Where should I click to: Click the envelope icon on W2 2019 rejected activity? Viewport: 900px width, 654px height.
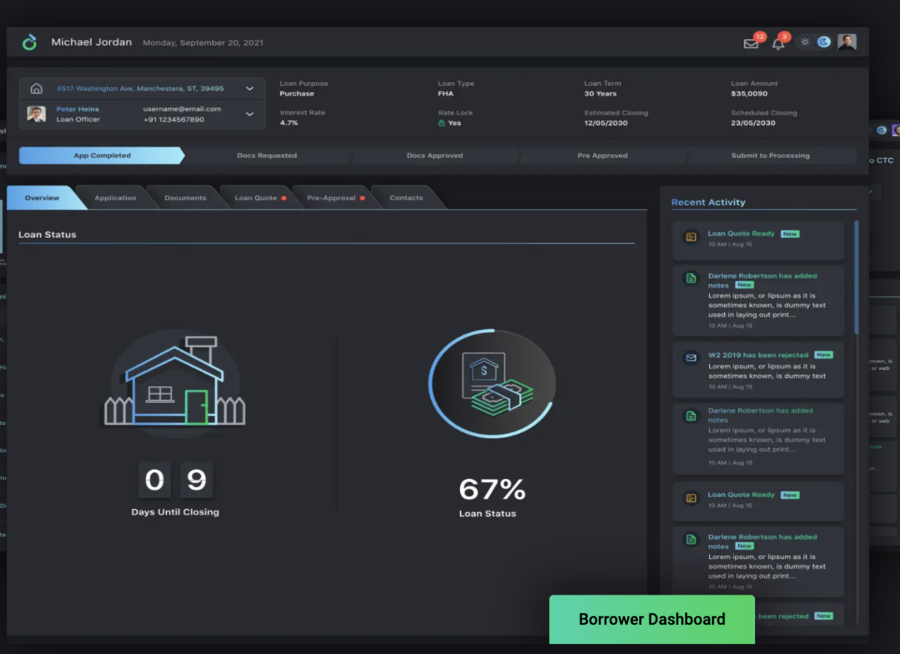point(691,357)
